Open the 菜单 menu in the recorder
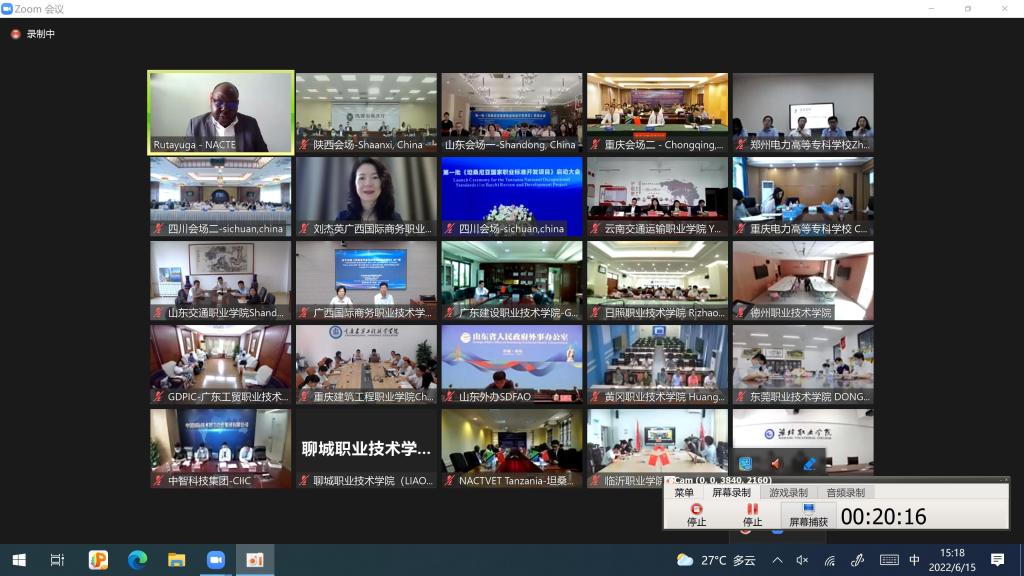 click(683, 492)
